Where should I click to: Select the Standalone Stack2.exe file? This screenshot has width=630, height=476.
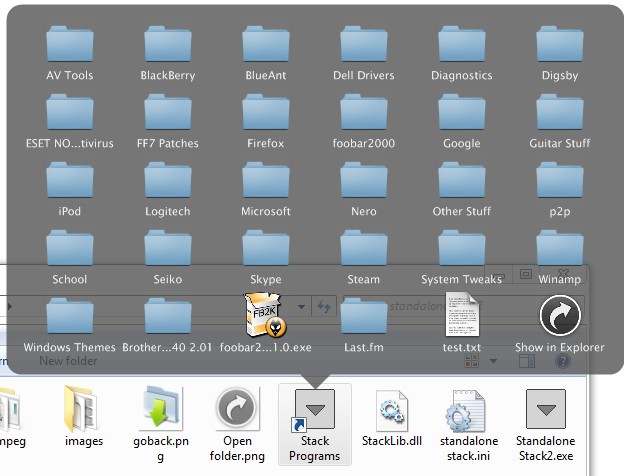(x=546, y=425)
